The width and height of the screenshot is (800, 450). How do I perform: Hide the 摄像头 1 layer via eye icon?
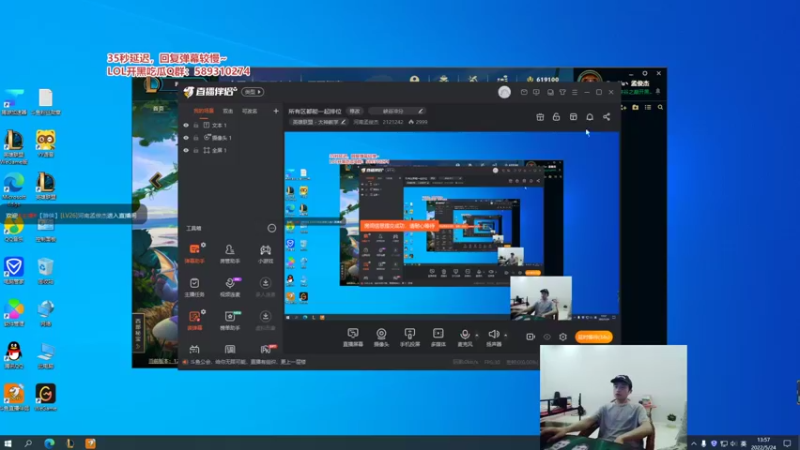tap(186, 138)
